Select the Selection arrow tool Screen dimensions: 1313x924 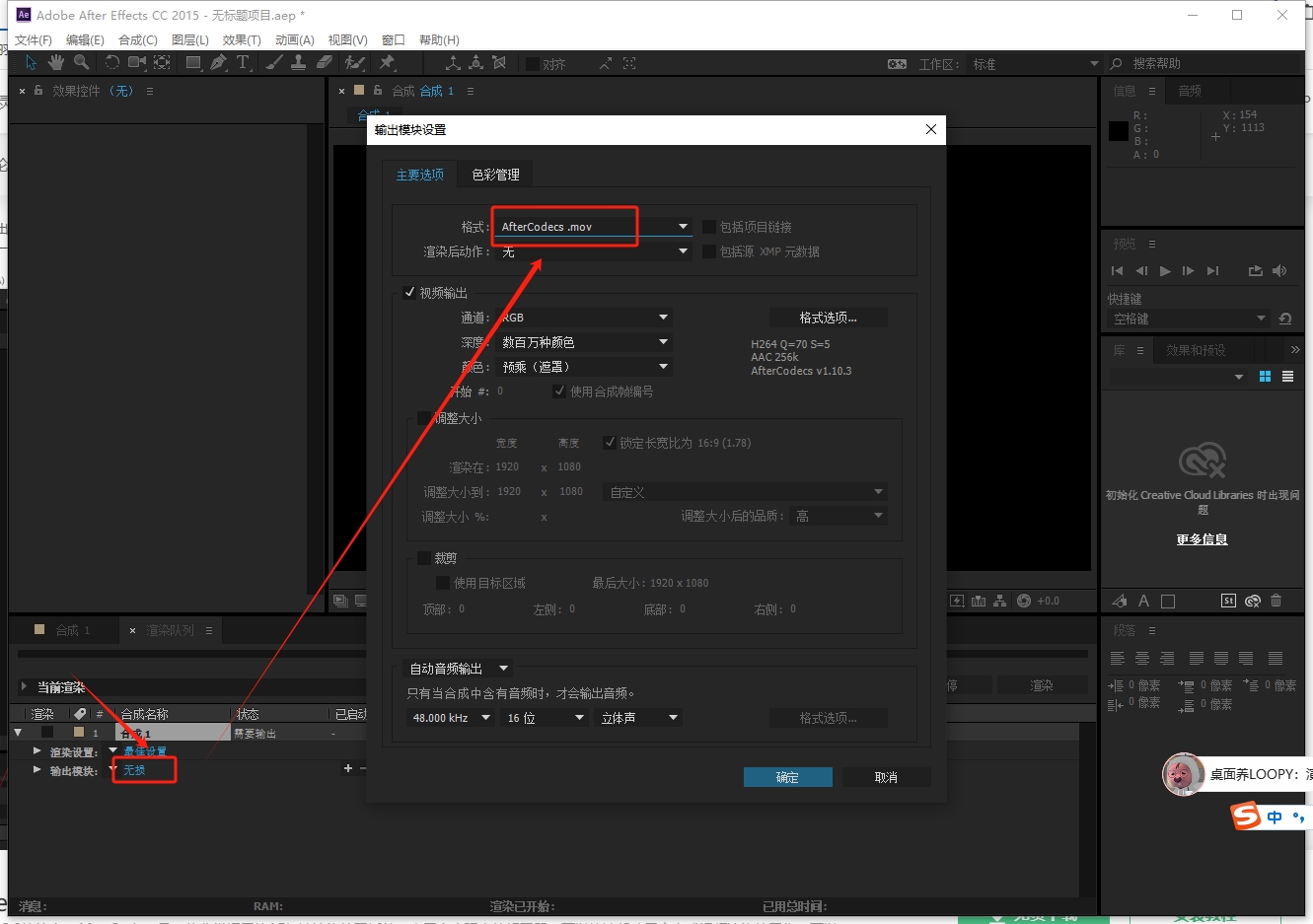tap(31, 63)
